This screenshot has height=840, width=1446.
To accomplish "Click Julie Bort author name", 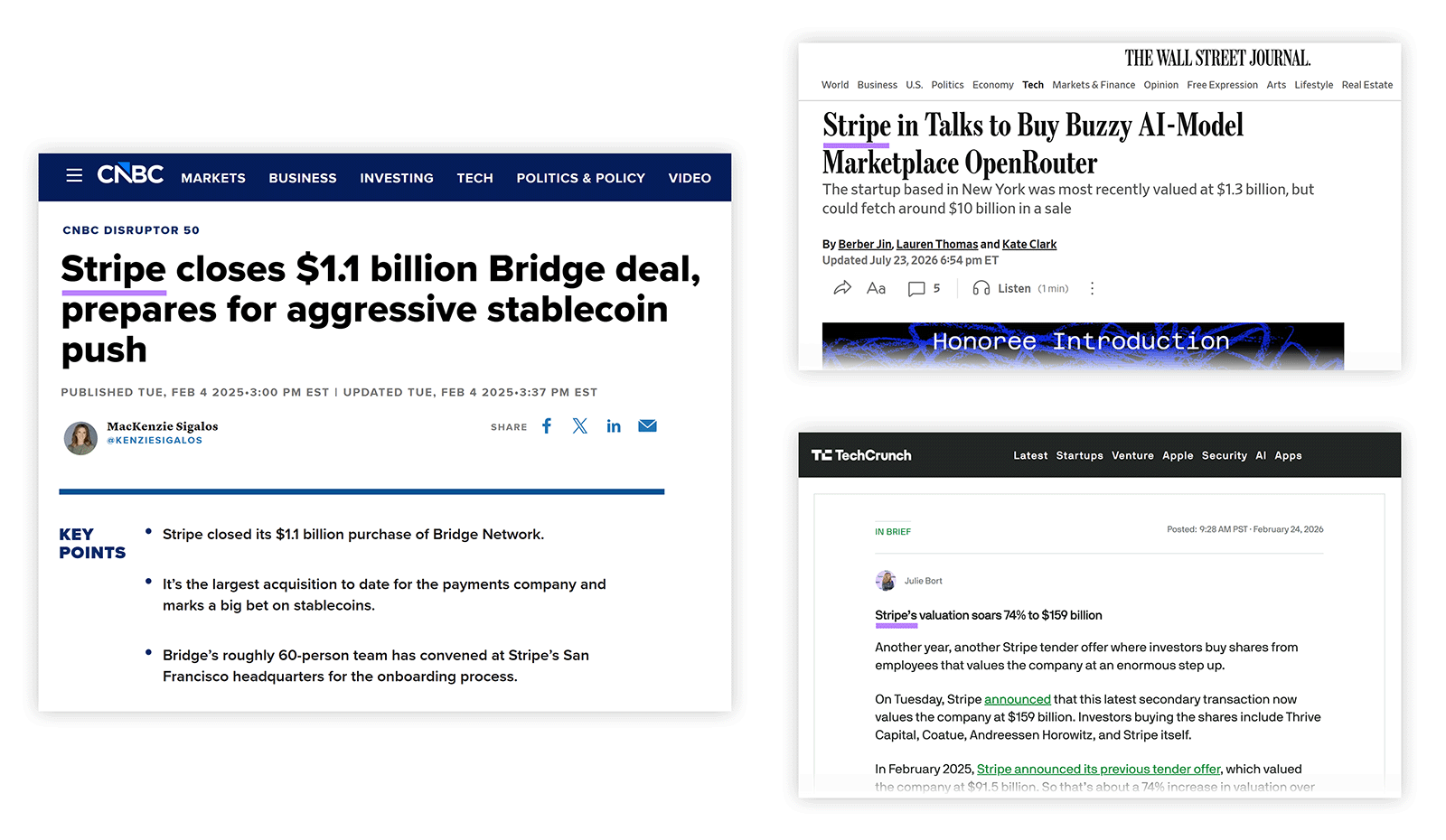I will (924, 581).
